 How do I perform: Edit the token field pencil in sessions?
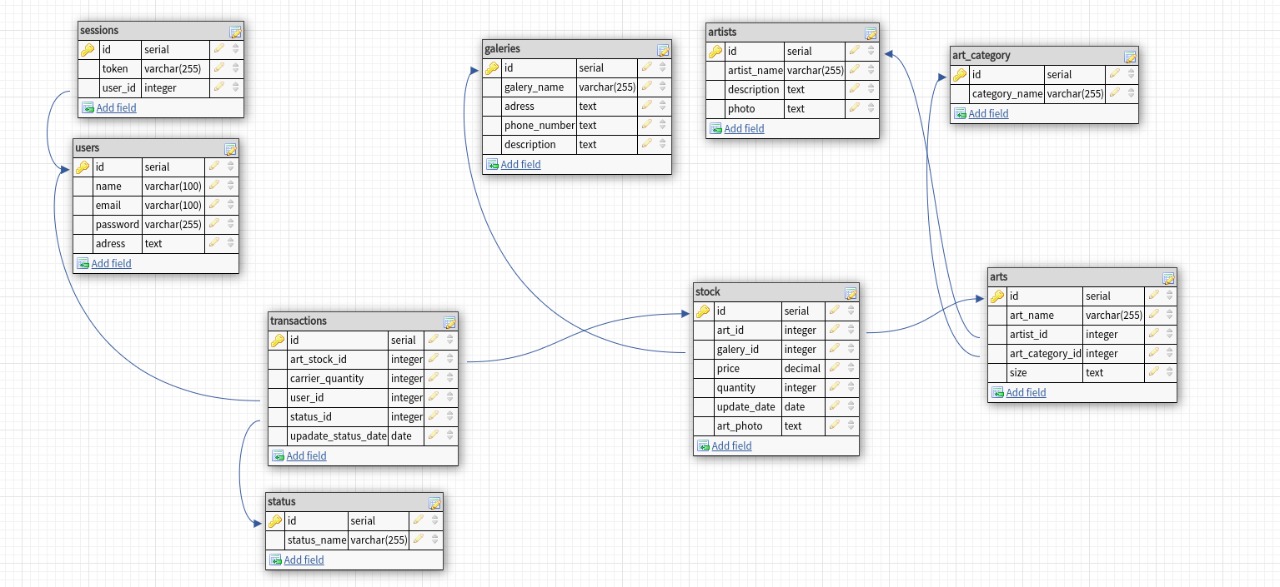219,68
